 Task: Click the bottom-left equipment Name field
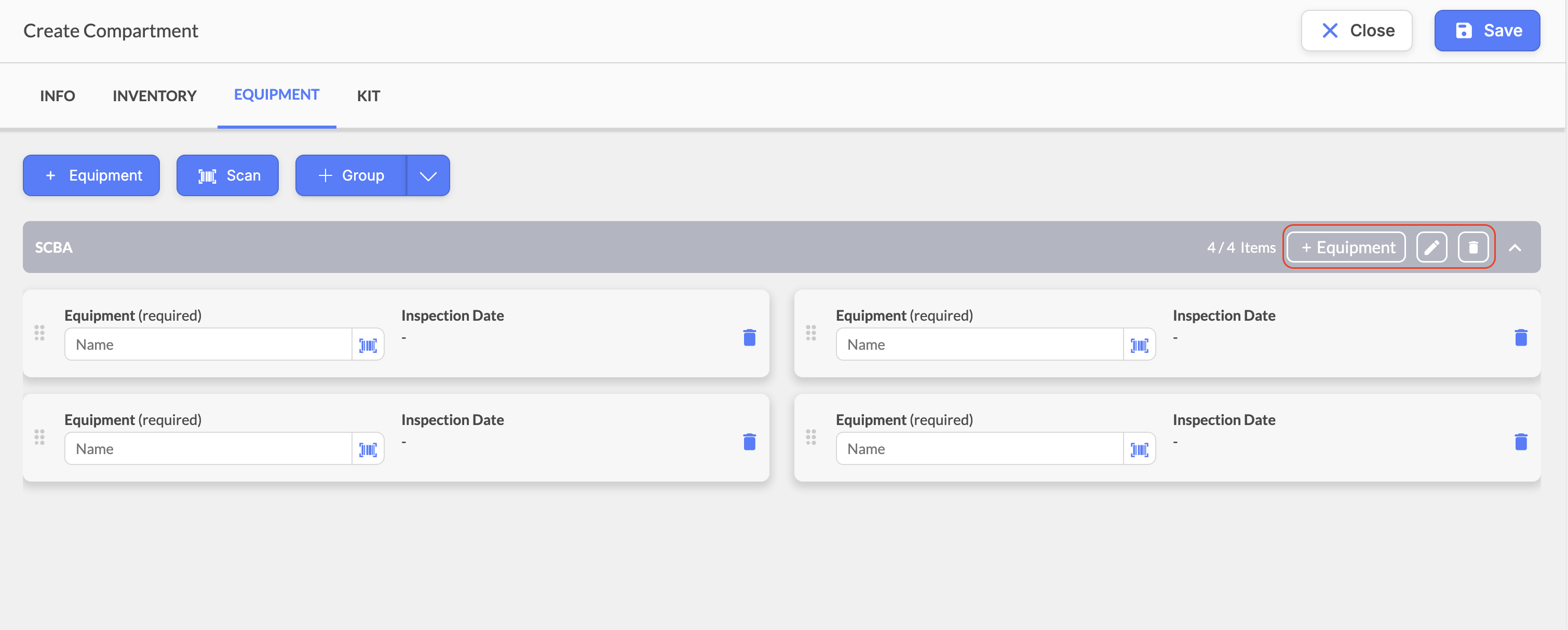[x=208, y=449]
